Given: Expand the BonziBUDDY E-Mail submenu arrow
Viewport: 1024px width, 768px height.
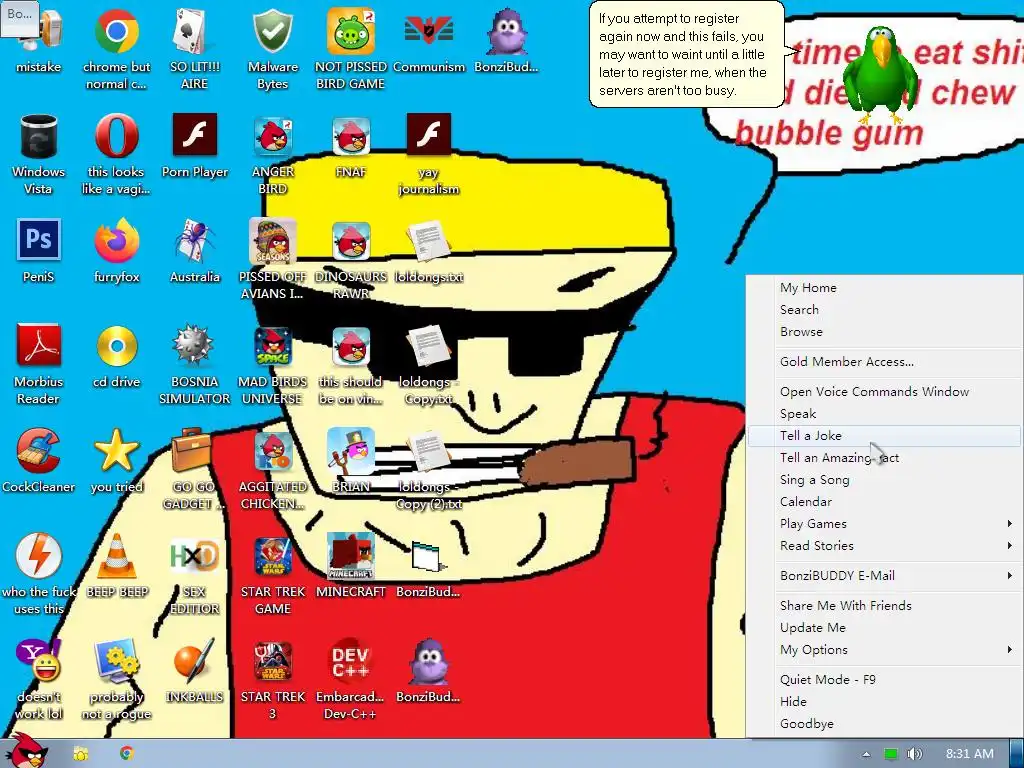Looking at the screenshot, I should coord(1010,576).
